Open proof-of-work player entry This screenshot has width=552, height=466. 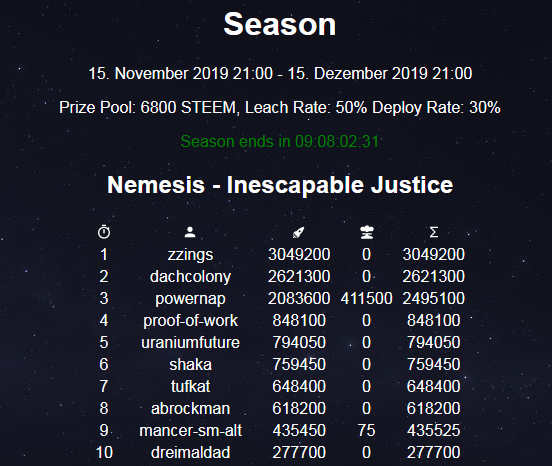(190, 321)
